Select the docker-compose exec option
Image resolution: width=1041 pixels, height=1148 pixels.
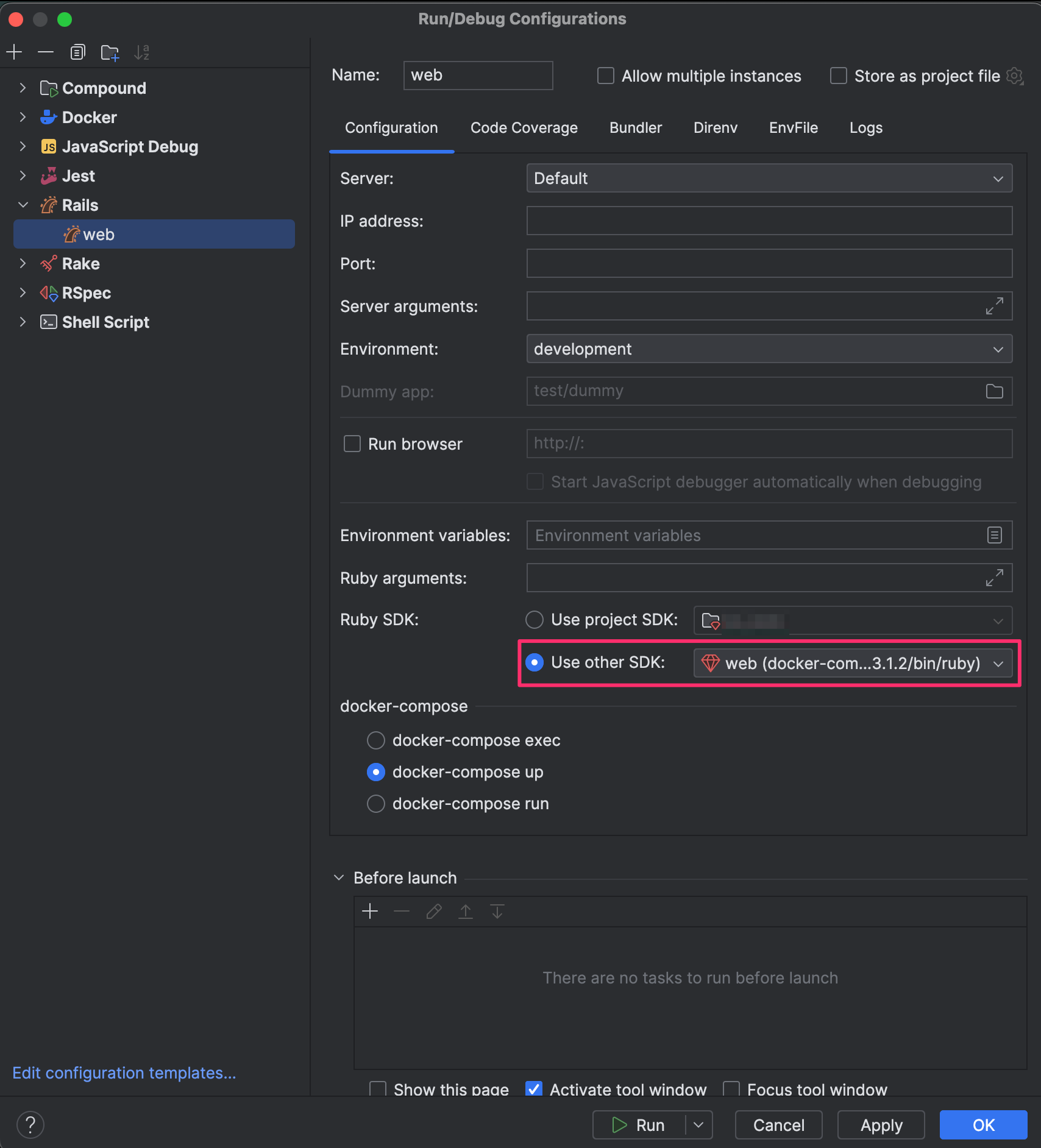[x=376, y=740]
